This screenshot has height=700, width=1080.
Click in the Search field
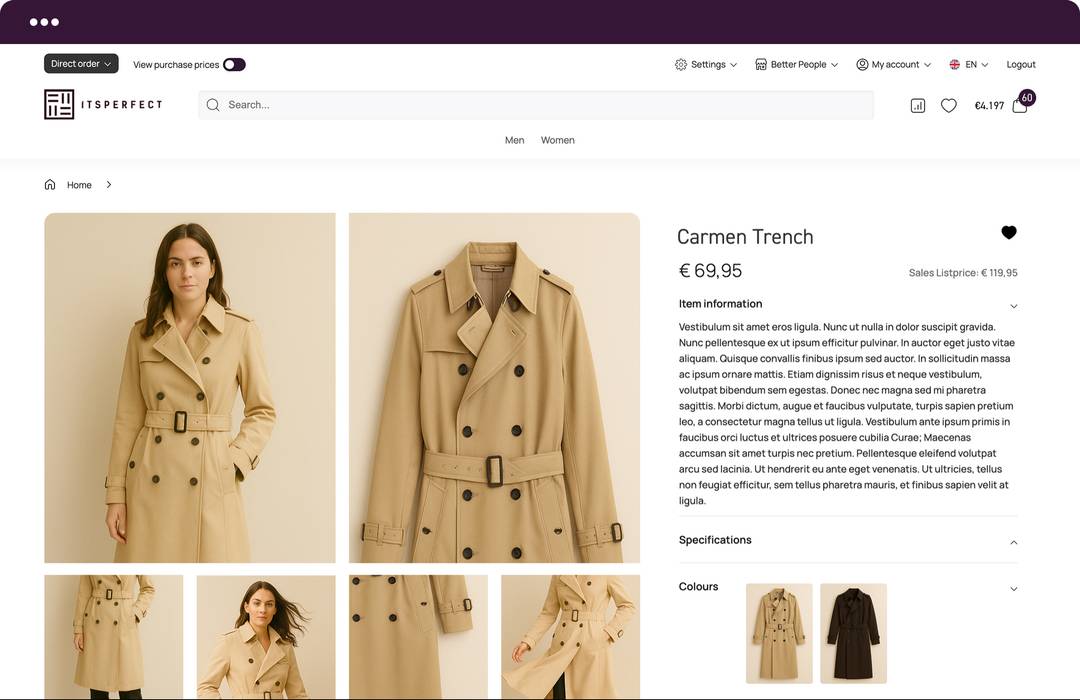[536, 105]
